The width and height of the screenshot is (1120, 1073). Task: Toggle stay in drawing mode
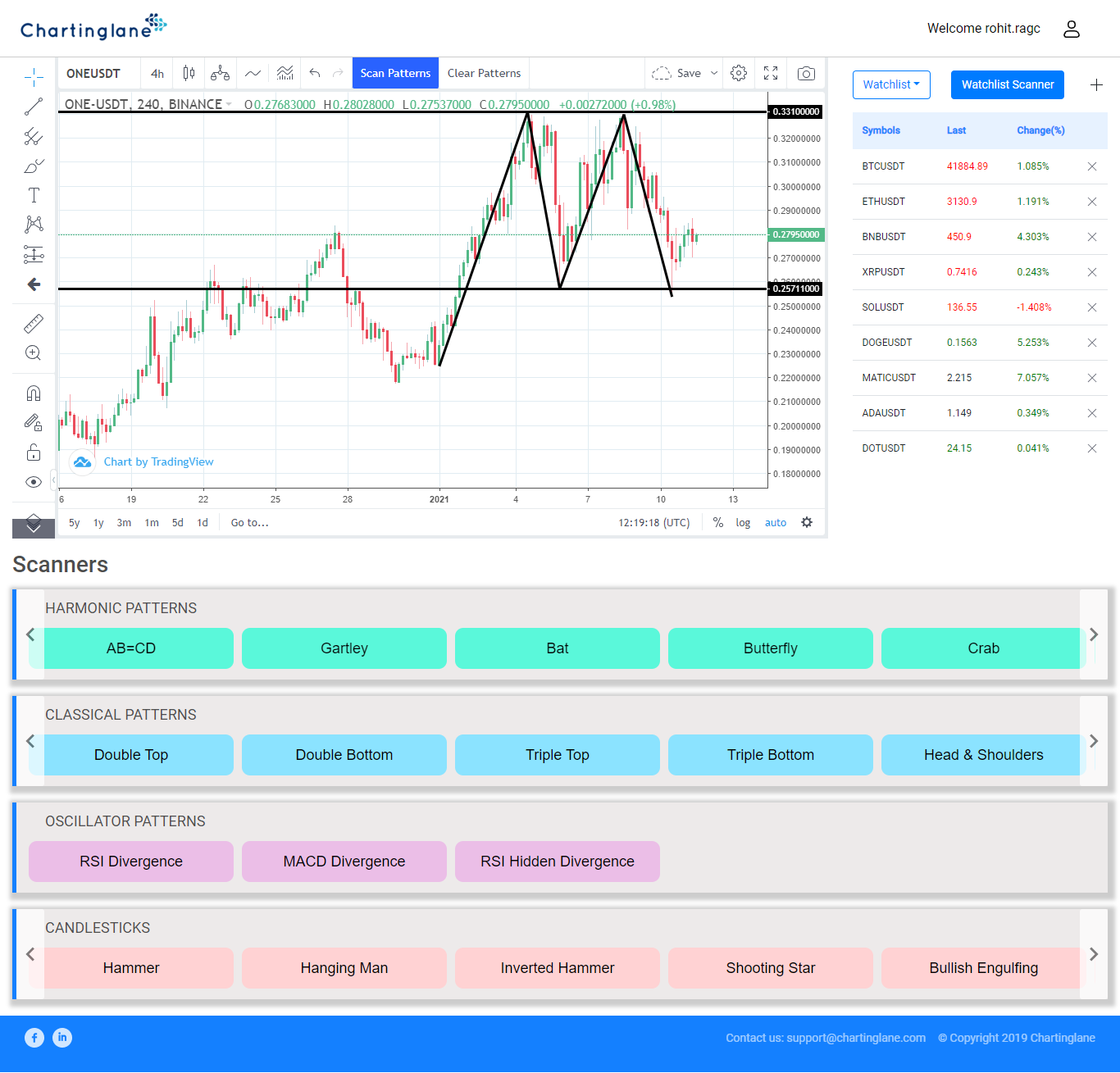(x=34, y=423)
